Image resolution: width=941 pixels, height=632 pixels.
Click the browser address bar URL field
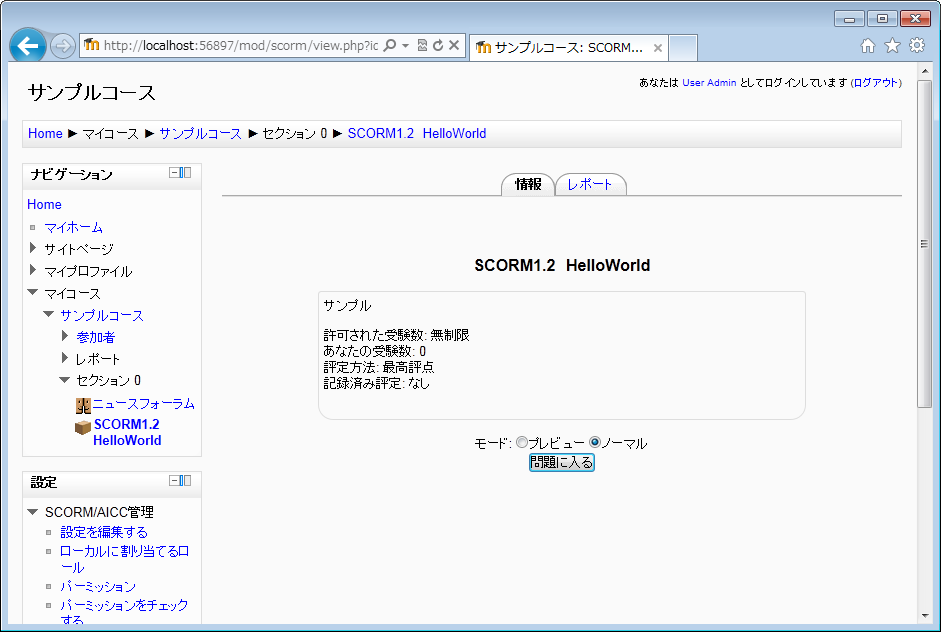click(240, 46)
